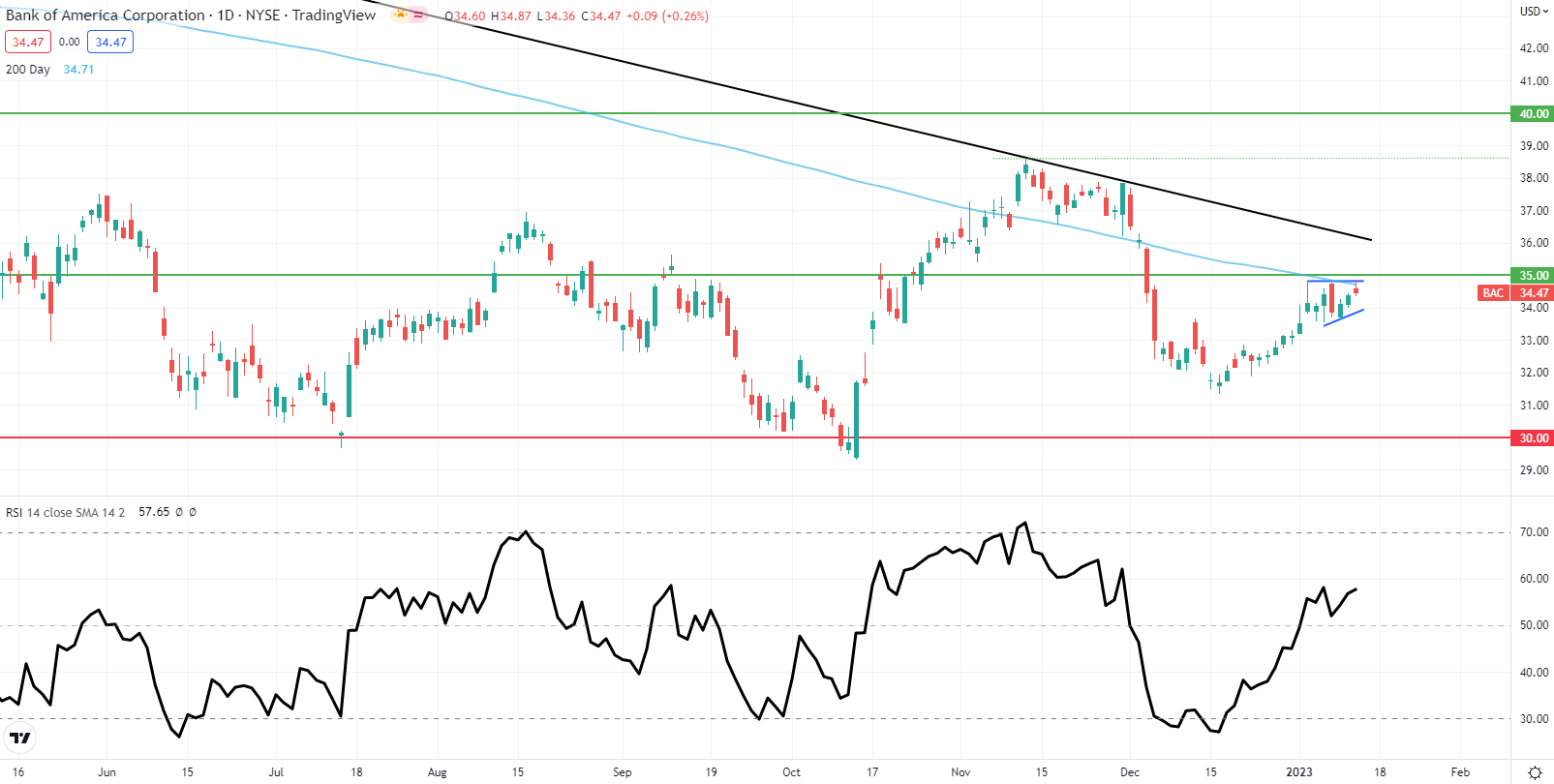Click the change value +0.09 (+0.26%)
The image size is (1554, 784).
point(667,16)
